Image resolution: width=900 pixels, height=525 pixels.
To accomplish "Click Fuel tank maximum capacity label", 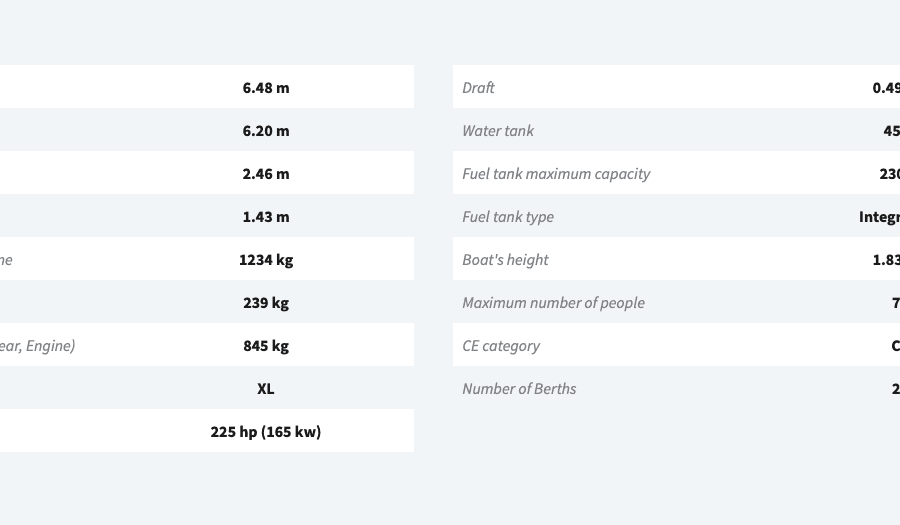I will tap(556, 174).
